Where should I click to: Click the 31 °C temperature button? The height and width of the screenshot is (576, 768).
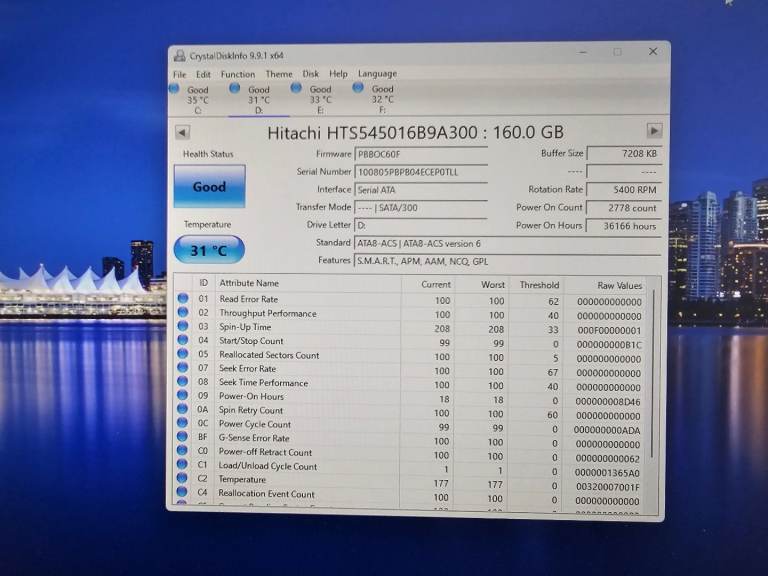209,250
